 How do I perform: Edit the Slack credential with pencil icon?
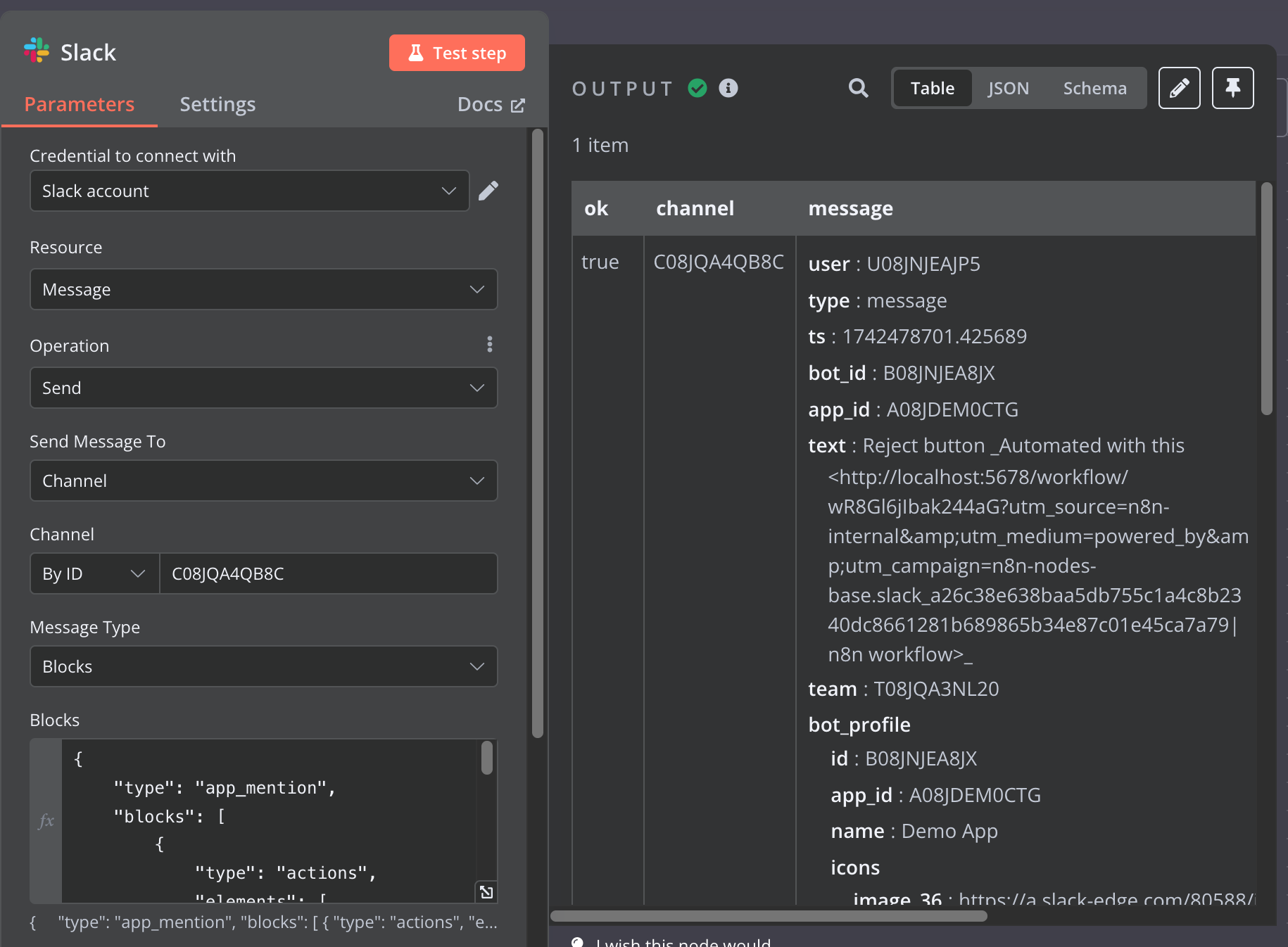tap(488, 191)
